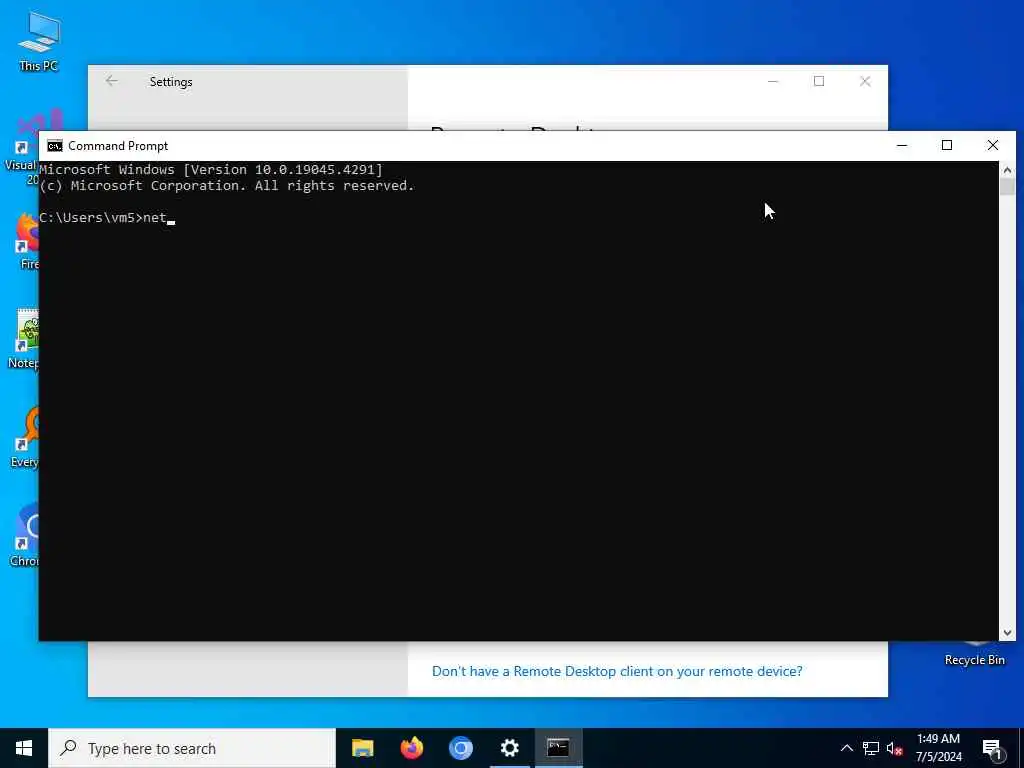
Task: Open the notification center icon
Action: click(992, 749)
